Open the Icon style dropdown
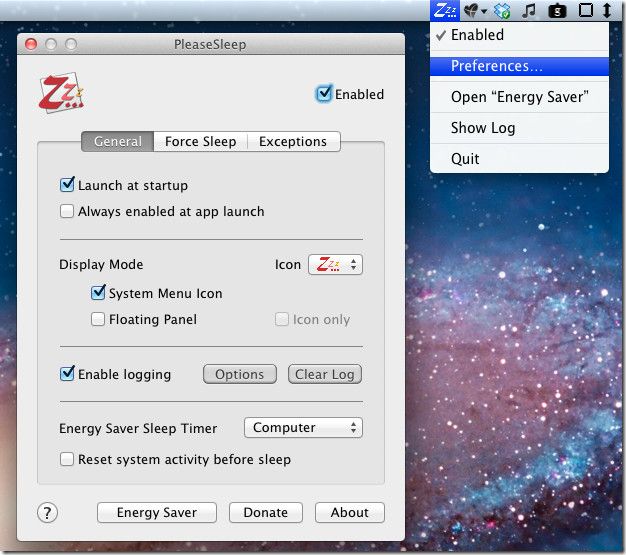Viewport: 626px width, 555px height. 335,264
